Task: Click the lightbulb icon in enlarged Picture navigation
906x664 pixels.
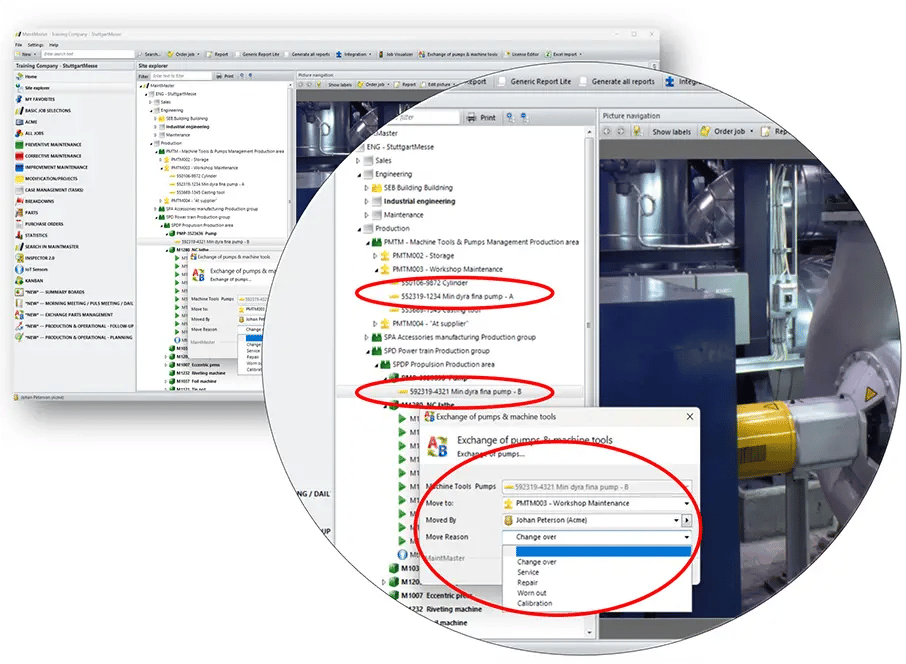Action: 637,132
